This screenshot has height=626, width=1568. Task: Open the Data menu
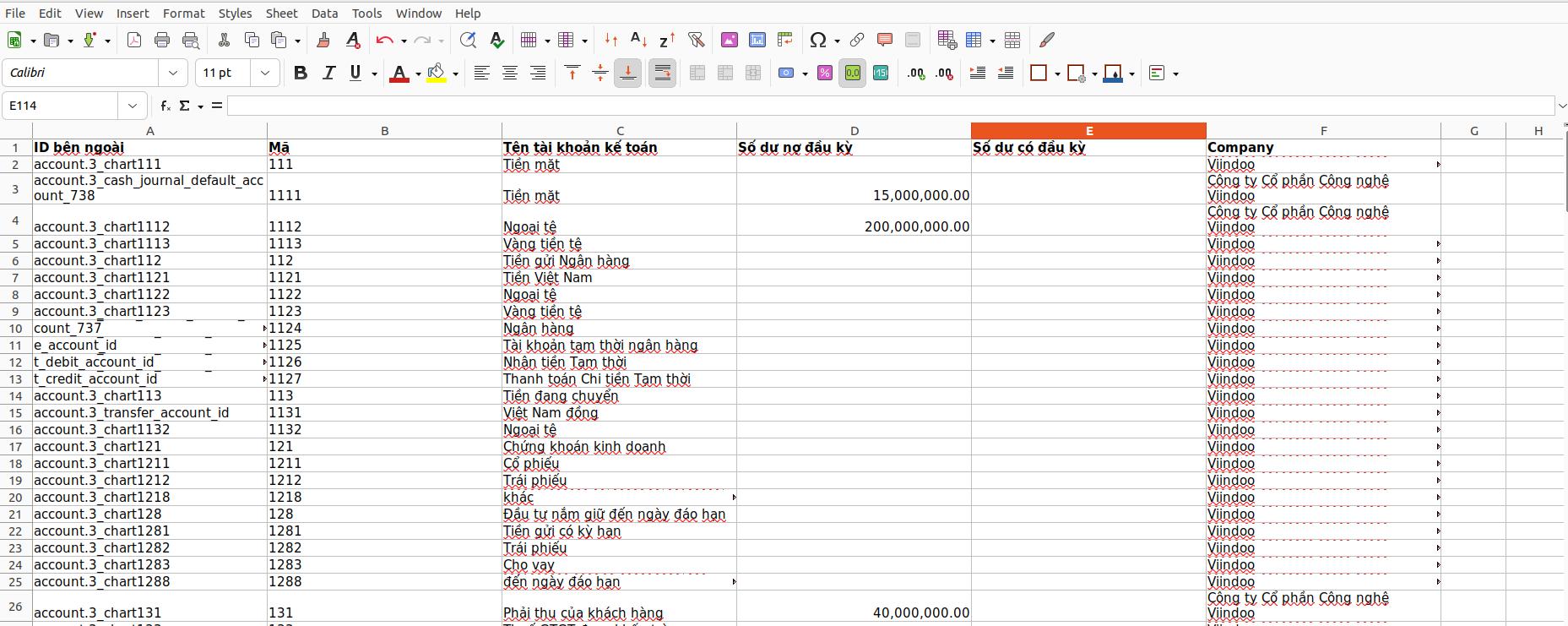point(324,13)
